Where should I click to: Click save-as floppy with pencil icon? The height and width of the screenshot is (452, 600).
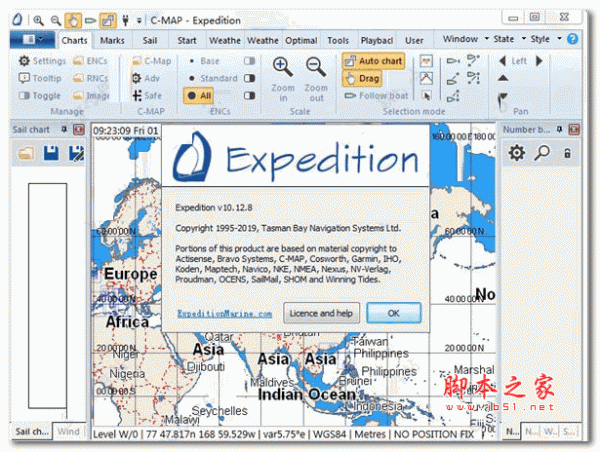coord(77,153)
